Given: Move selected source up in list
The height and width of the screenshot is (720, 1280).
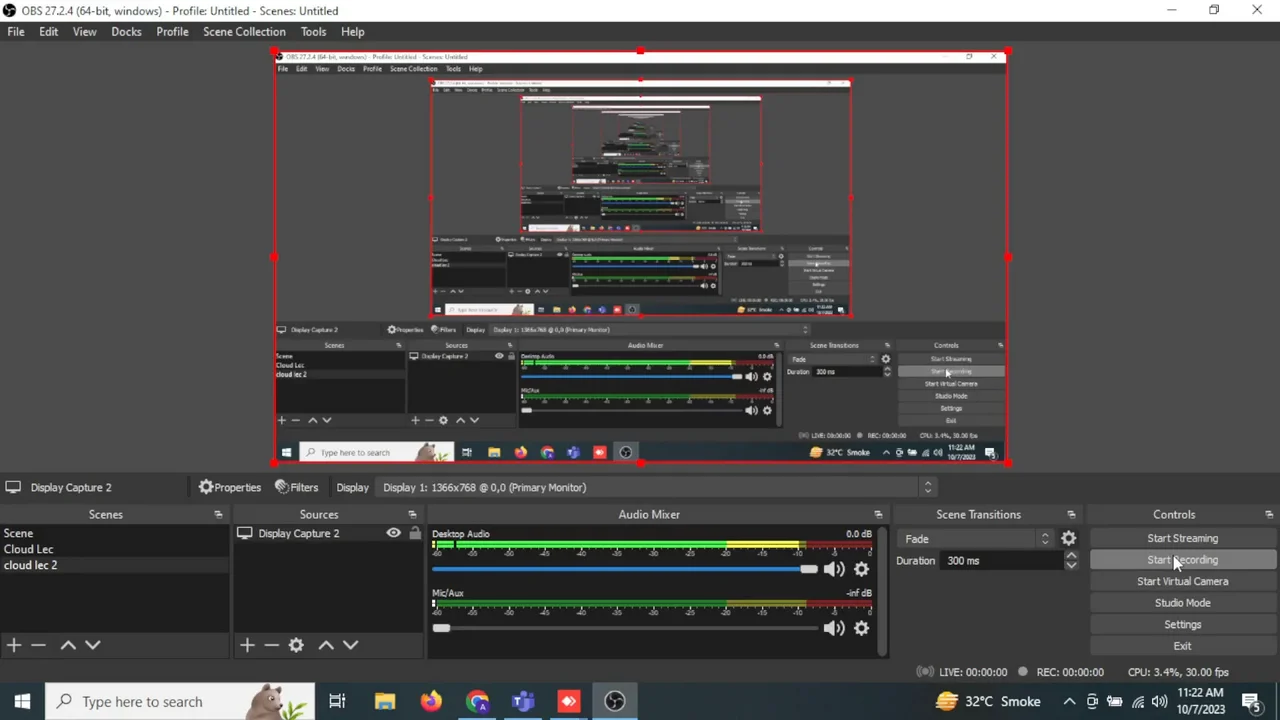Looking at the screenshot, I should (x=326, y=645).
